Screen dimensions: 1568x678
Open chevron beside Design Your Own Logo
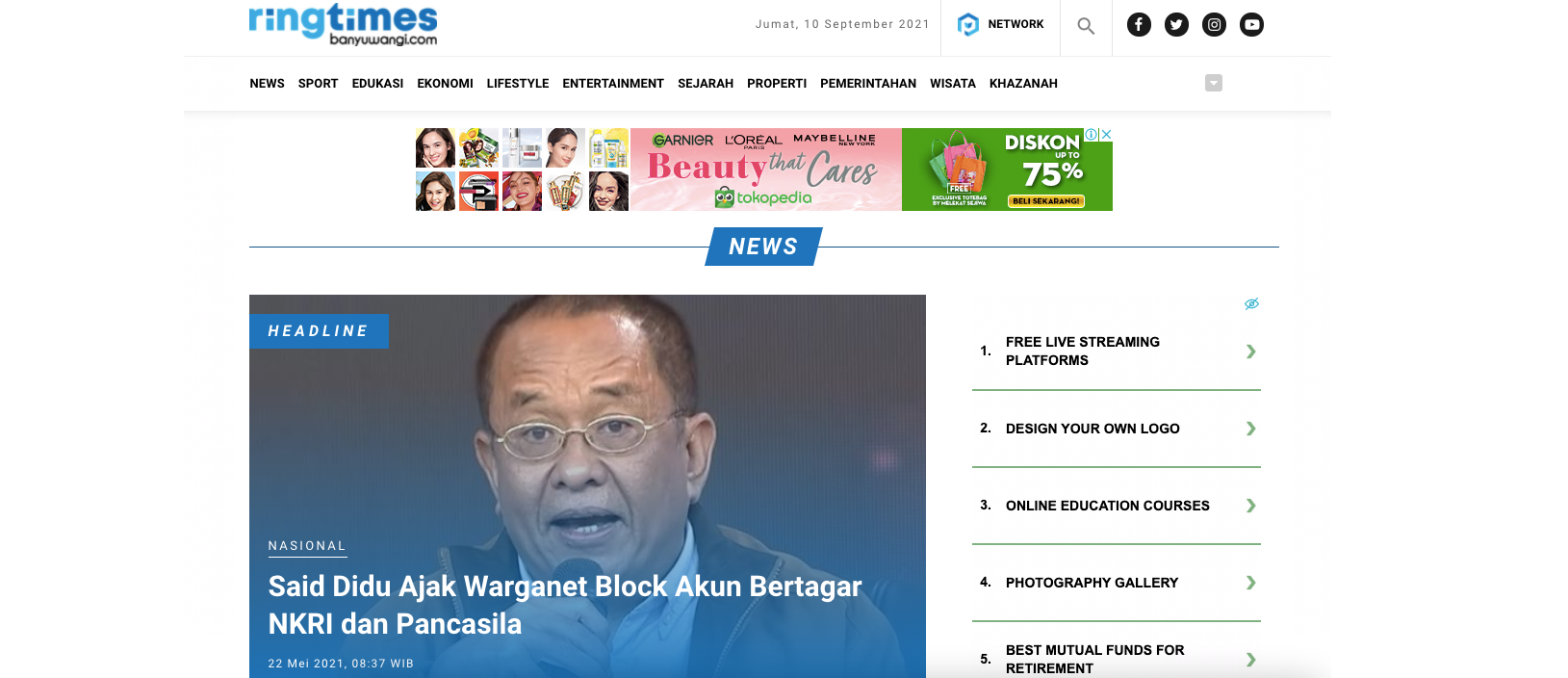(1250, 429)
